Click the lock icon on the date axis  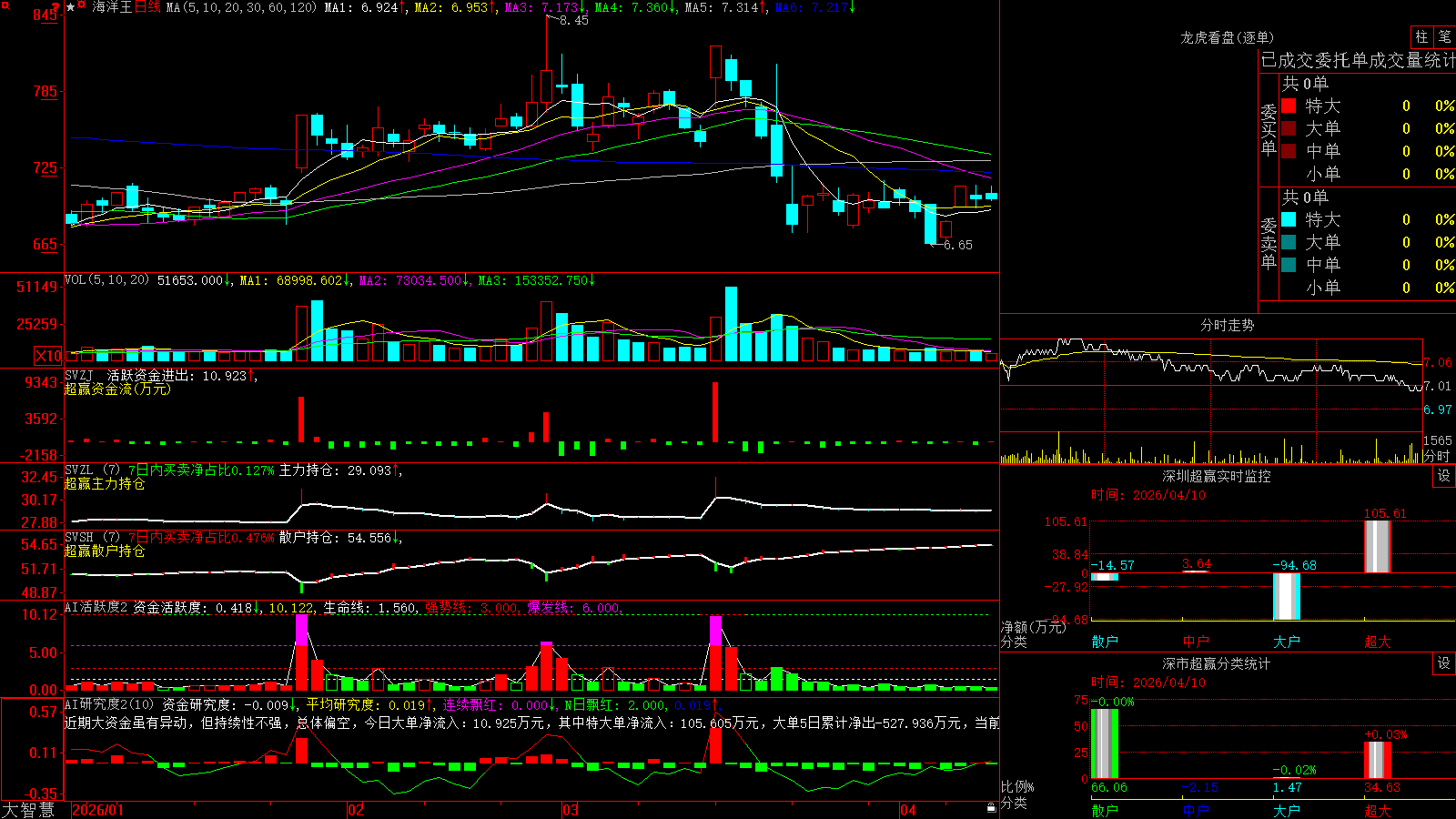[x=991, y=808]
